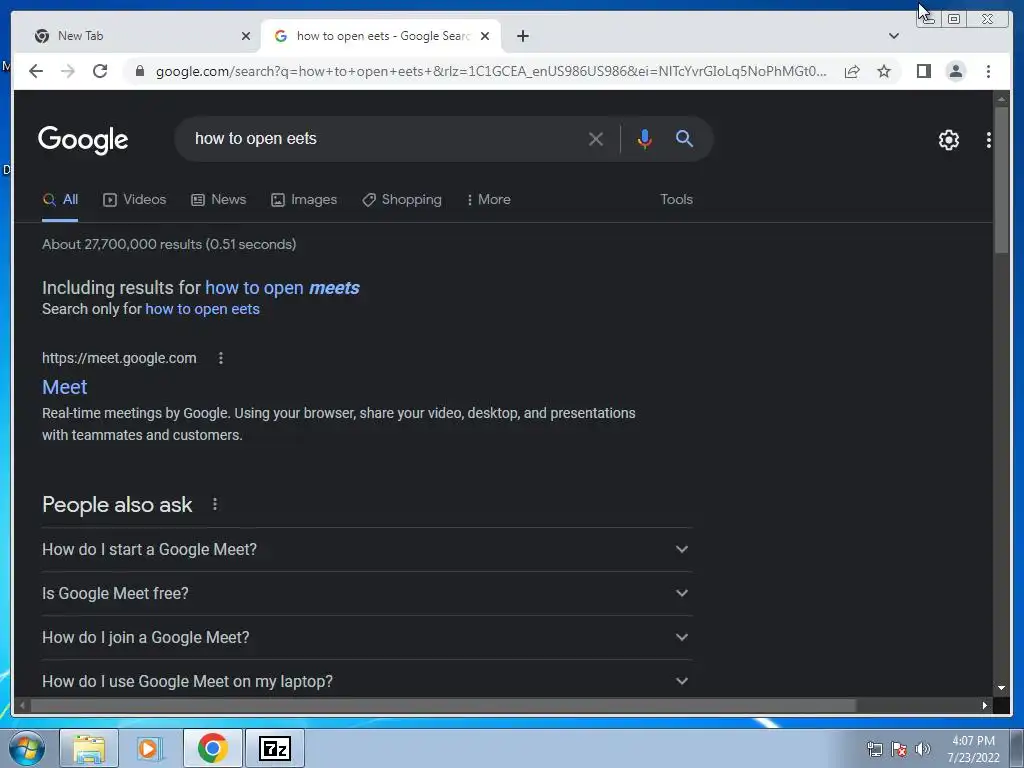Click the page scroll down arrow
The width and height of the screenshot is (1024, 768).
(x=1001, y=688)
